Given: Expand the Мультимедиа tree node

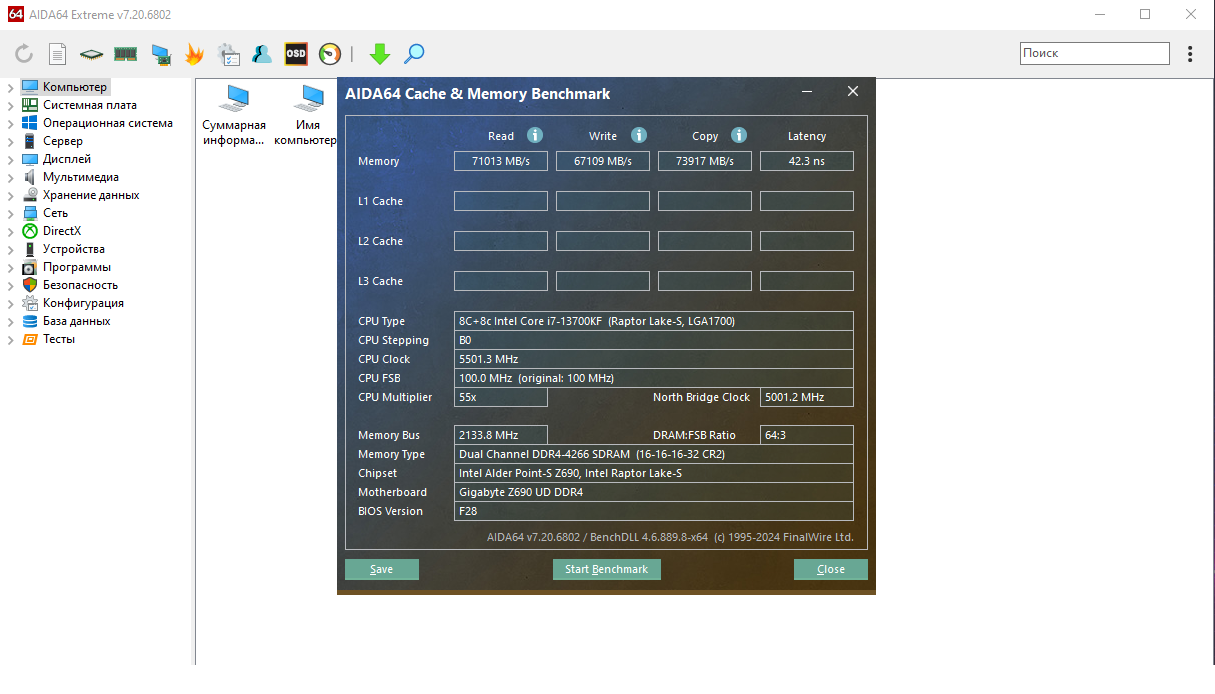Looking at the screenshot, I should point(10,178).
